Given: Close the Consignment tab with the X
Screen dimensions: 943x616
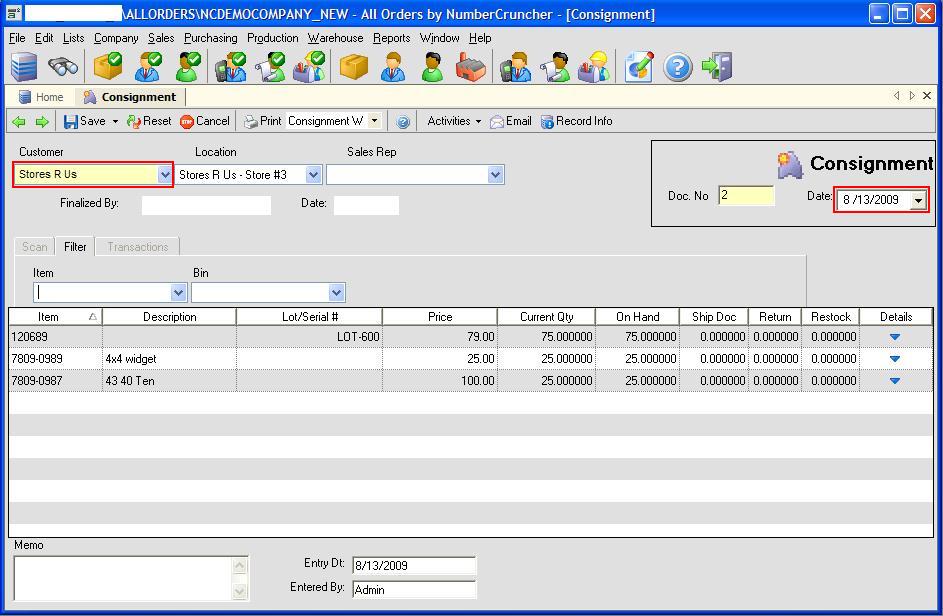Looking at the screenshot, I should coord(927,96).
